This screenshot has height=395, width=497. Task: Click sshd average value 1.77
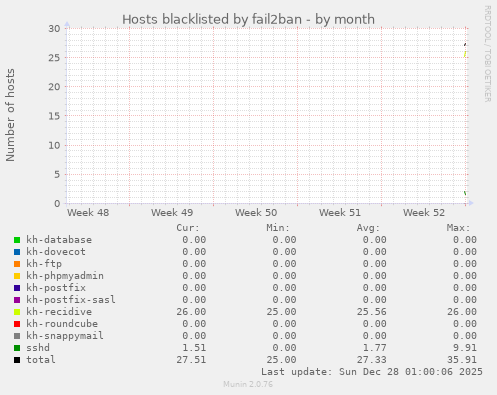[x=374, y=348]
